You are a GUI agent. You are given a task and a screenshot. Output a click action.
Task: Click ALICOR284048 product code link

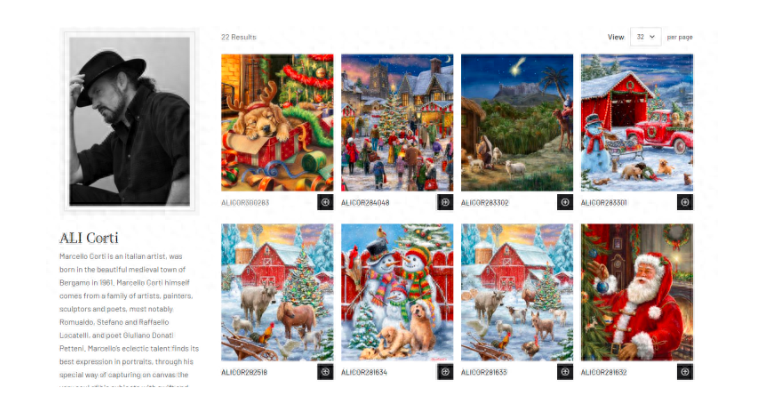point(365,203)
